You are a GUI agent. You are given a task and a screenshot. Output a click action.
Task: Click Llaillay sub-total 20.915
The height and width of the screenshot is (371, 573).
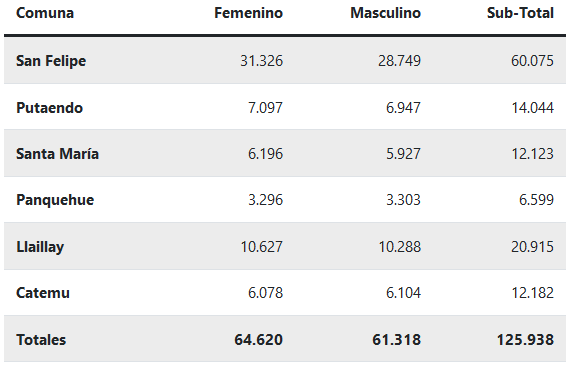point(532,247)
